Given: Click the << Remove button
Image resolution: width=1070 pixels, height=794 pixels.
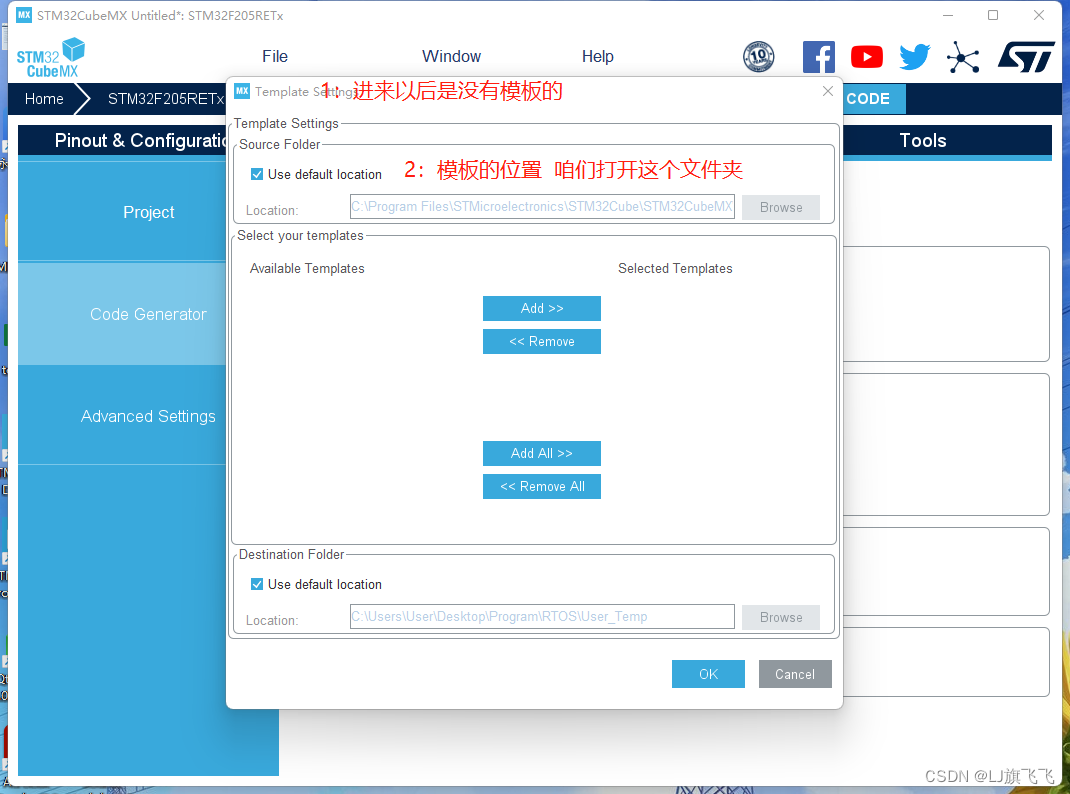Looking at the screenshot, I should pos(542,342).
